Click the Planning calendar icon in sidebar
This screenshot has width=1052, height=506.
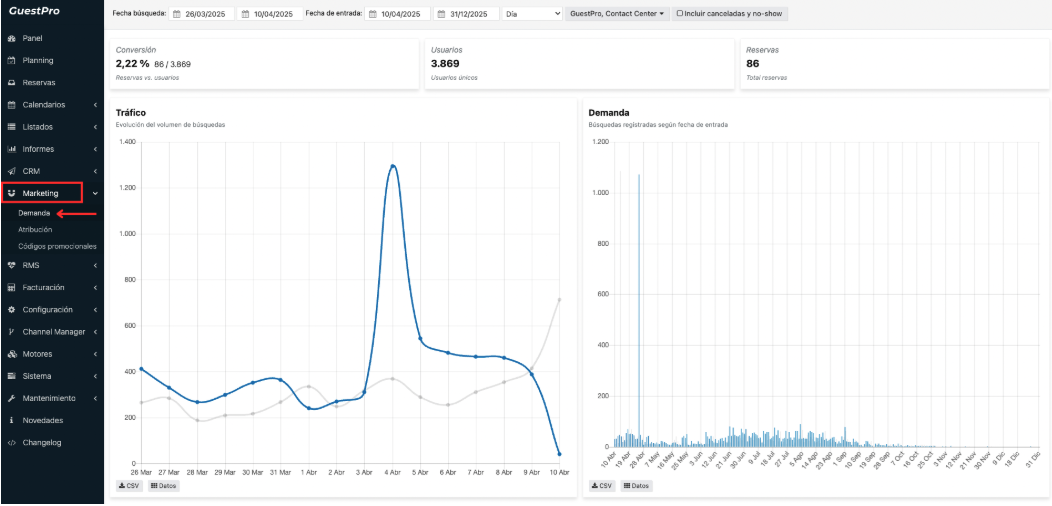click(x=11, y=60)
